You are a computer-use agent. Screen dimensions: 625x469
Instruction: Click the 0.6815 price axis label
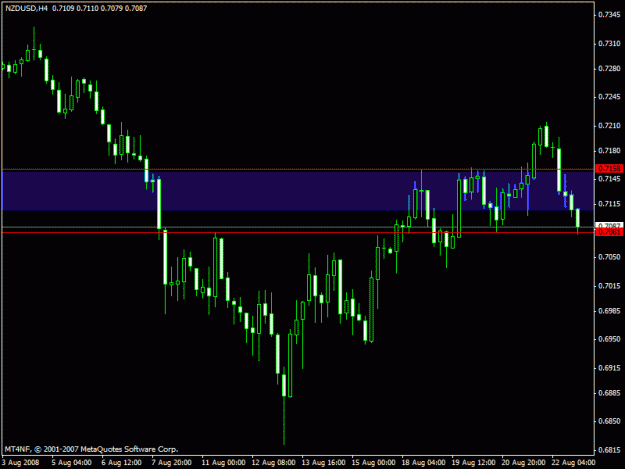pos(609,450)
